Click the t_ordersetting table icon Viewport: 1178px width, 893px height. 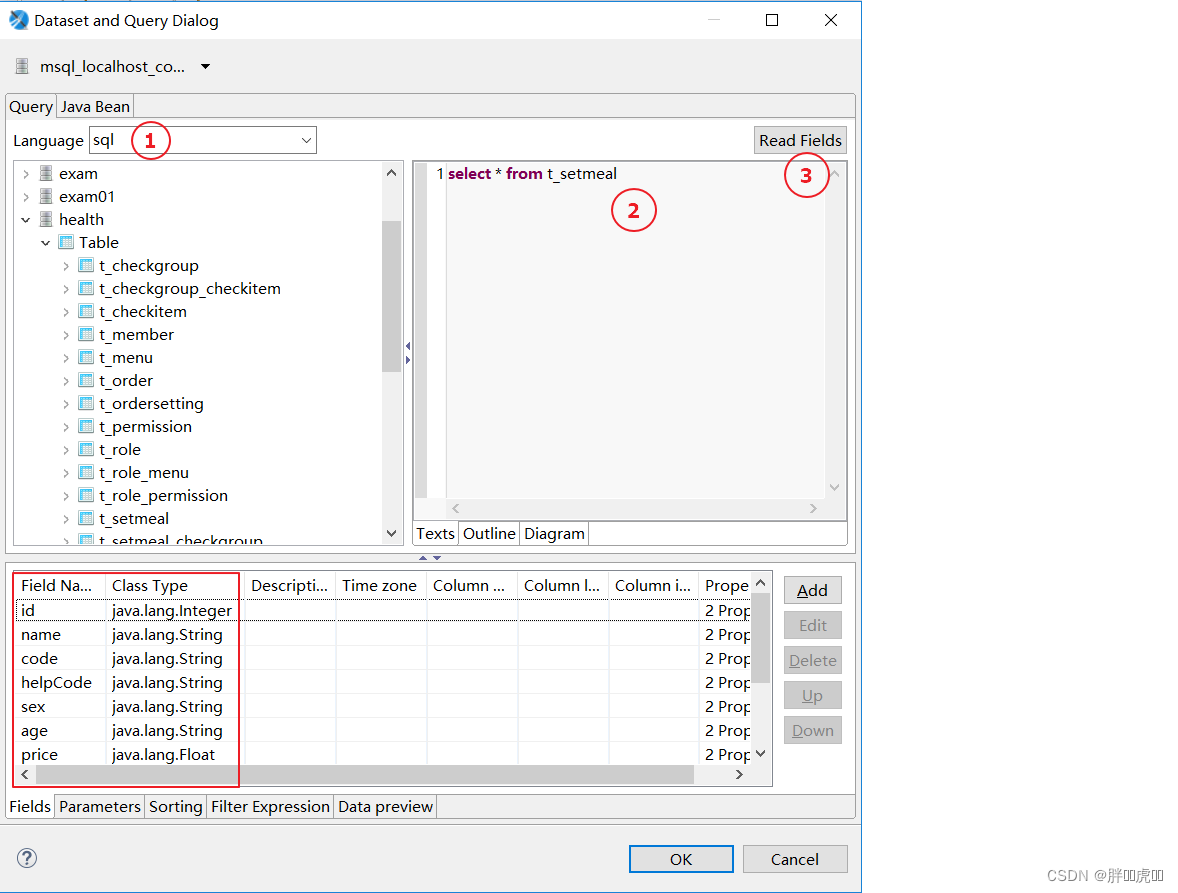tap(86, 403)
